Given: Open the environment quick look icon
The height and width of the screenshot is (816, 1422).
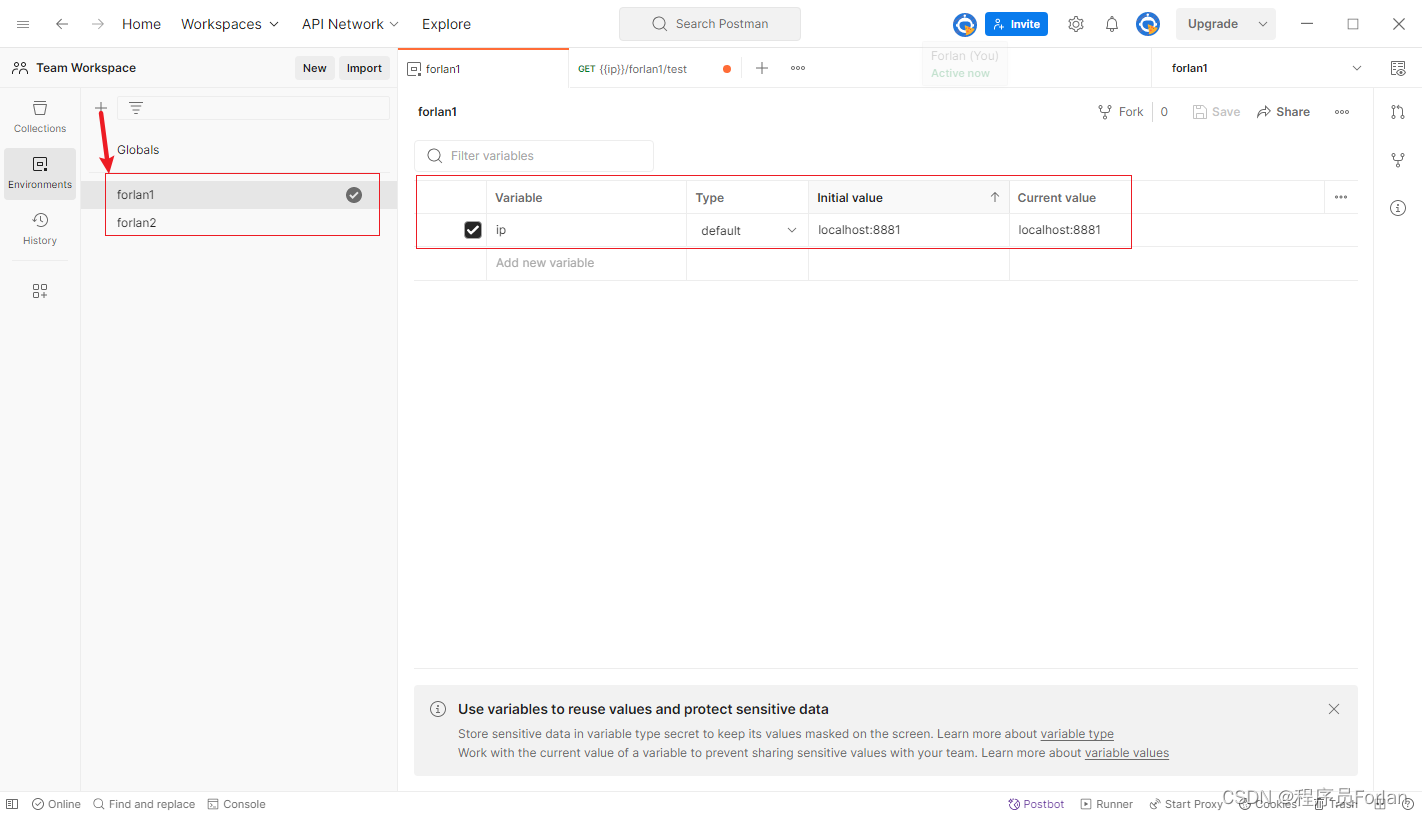Looking at the screenshot, I should click(1398, 68).
